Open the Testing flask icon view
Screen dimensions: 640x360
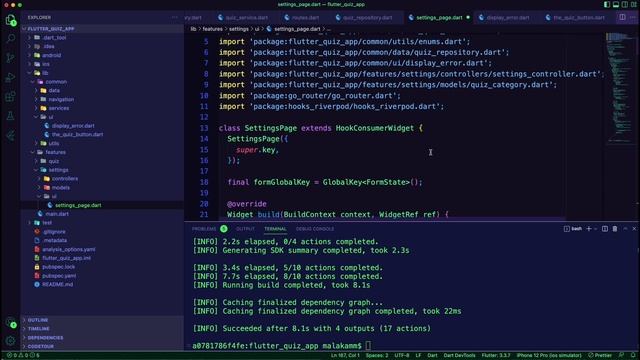(10, 116)
